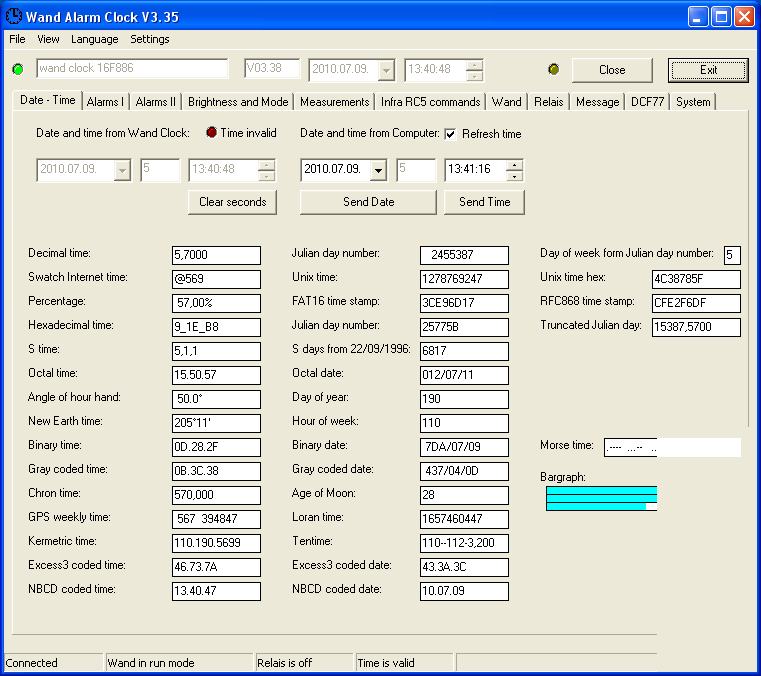Click the Clear seconds button

click(x=232, y=202)
